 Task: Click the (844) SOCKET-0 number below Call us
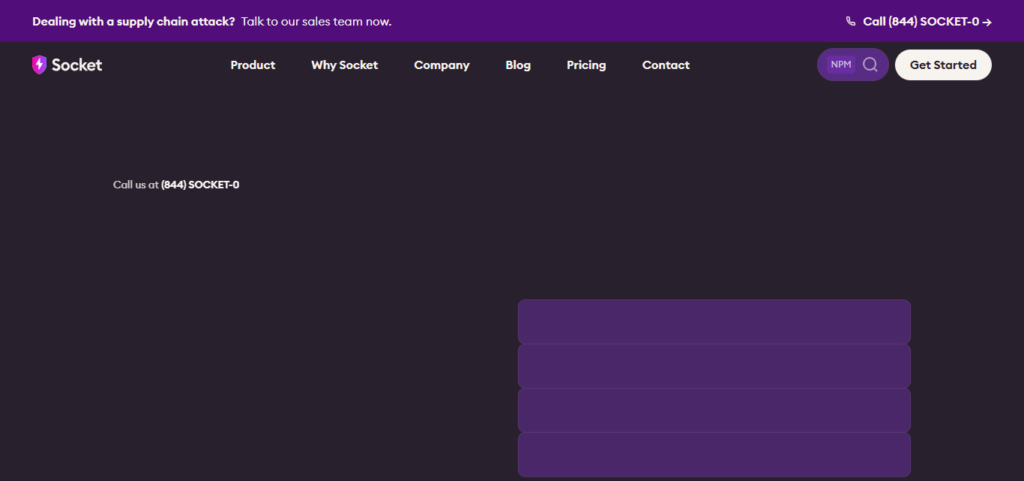[200, 185]
